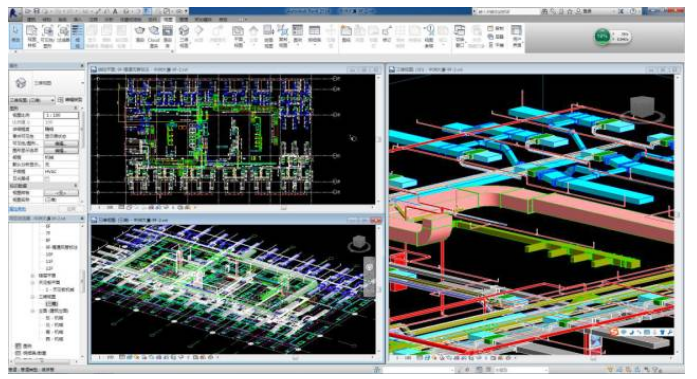Click the Visibility/Graphics ribbon icon
The height and width of the screenshot is (379, 697).
48,36
